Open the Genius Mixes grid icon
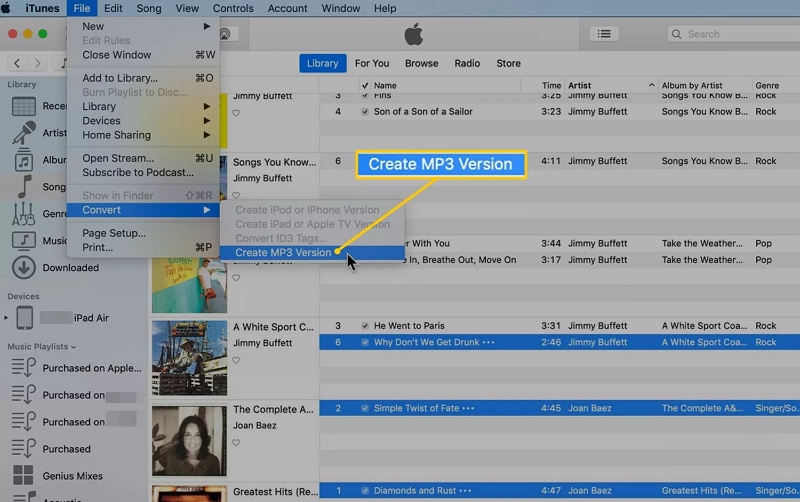The height and width of the screenshot is (502, 800). (x=23, y=475)
